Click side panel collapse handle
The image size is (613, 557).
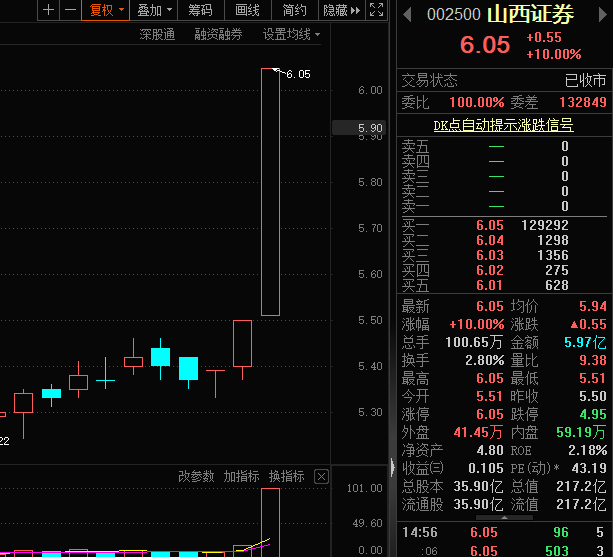point(393,467)
